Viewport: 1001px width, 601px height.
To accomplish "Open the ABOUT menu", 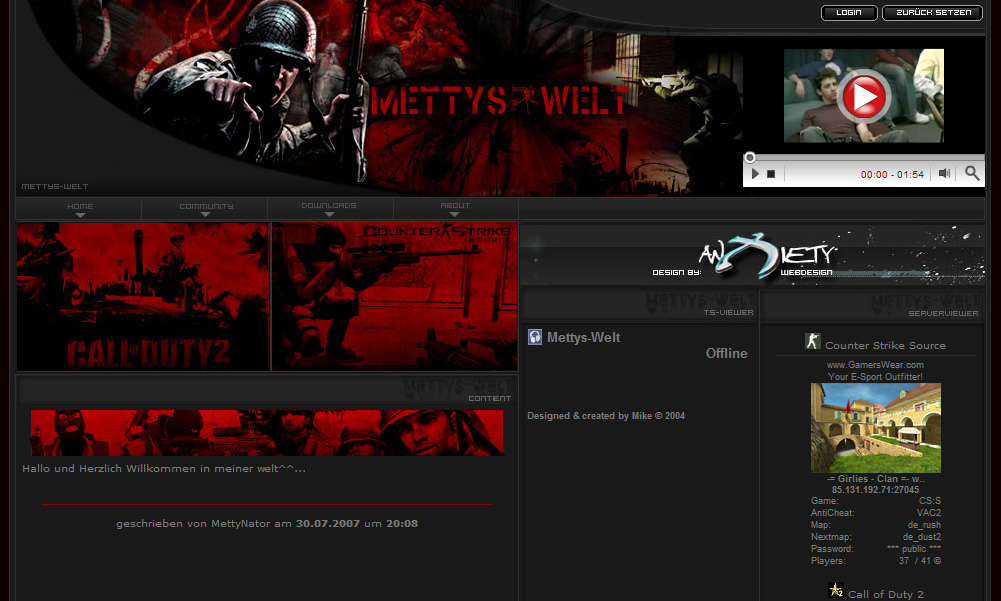I will point(455,208).
